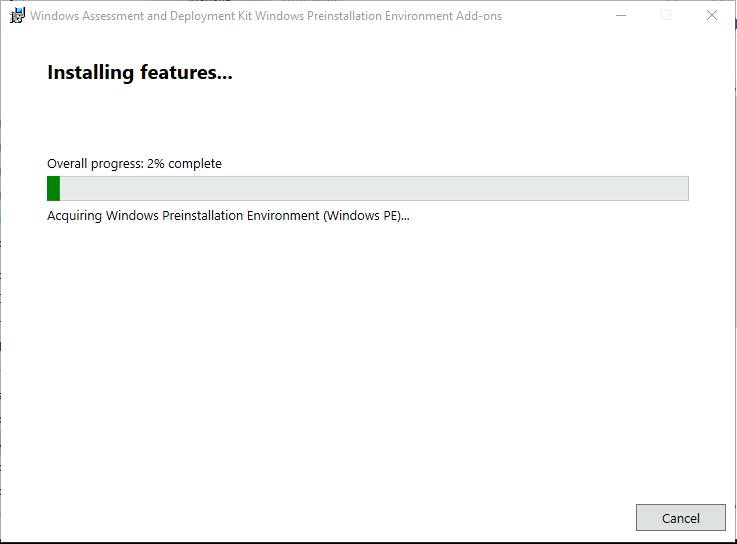Close the Add-ons installer window
The image size is (737, 544).
pyautogui.click(x=712, y=16)
